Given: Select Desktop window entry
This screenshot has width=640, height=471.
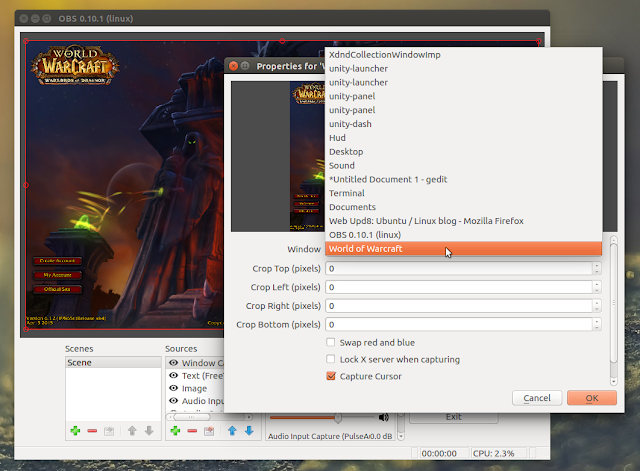Looking at the screenshot, I should click(463, 151).
